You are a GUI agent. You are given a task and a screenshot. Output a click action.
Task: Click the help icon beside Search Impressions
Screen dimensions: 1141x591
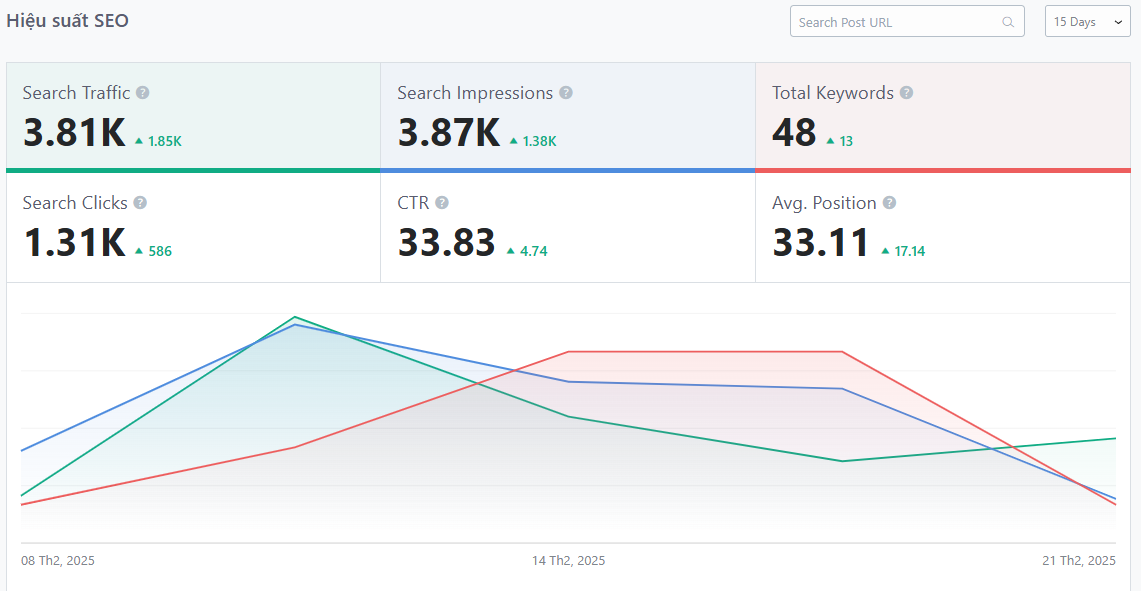tap(566, 93)
